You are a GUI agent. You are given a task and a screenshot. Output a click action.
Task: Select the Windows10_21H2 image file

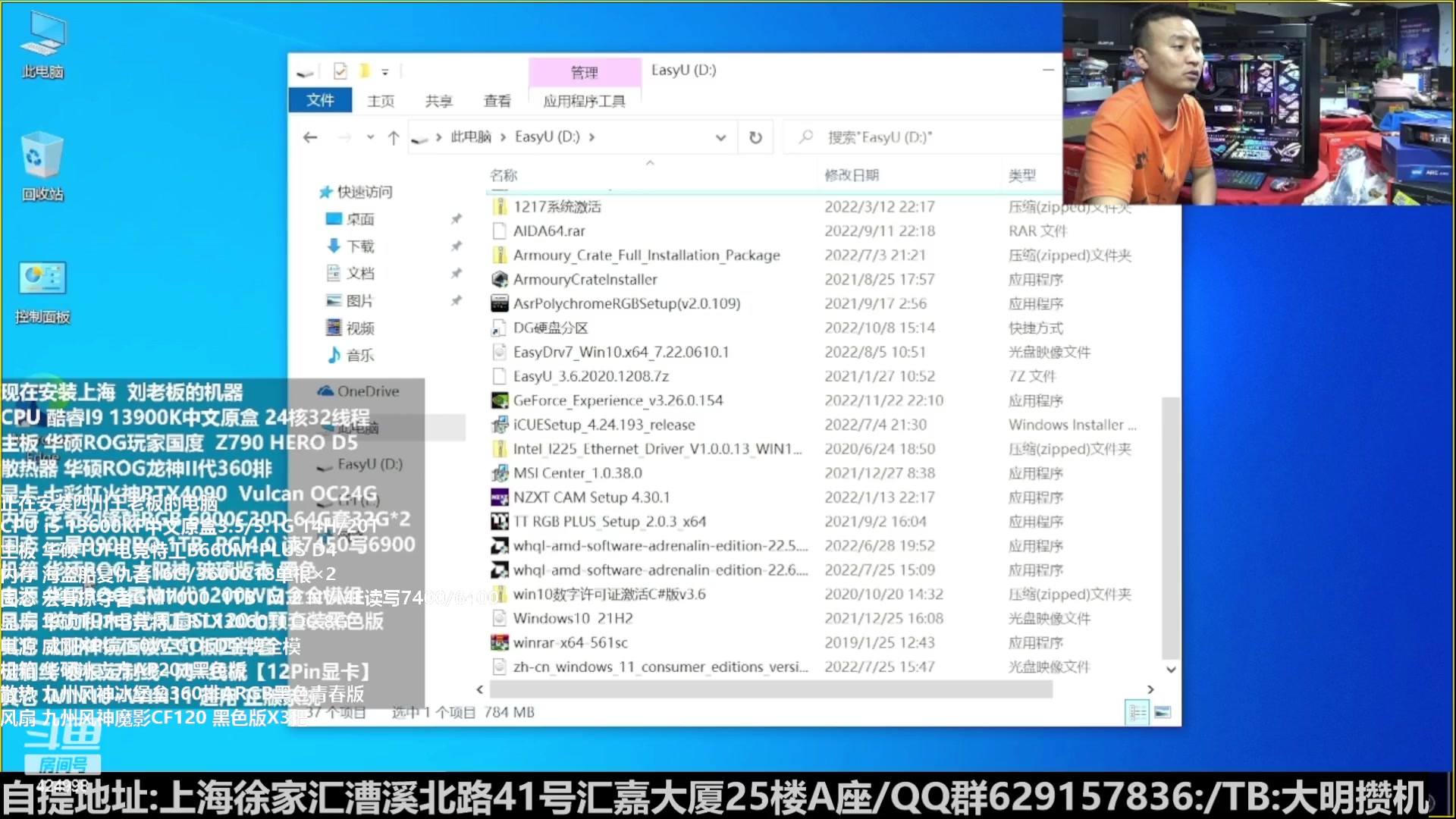[x=573, y=618]
